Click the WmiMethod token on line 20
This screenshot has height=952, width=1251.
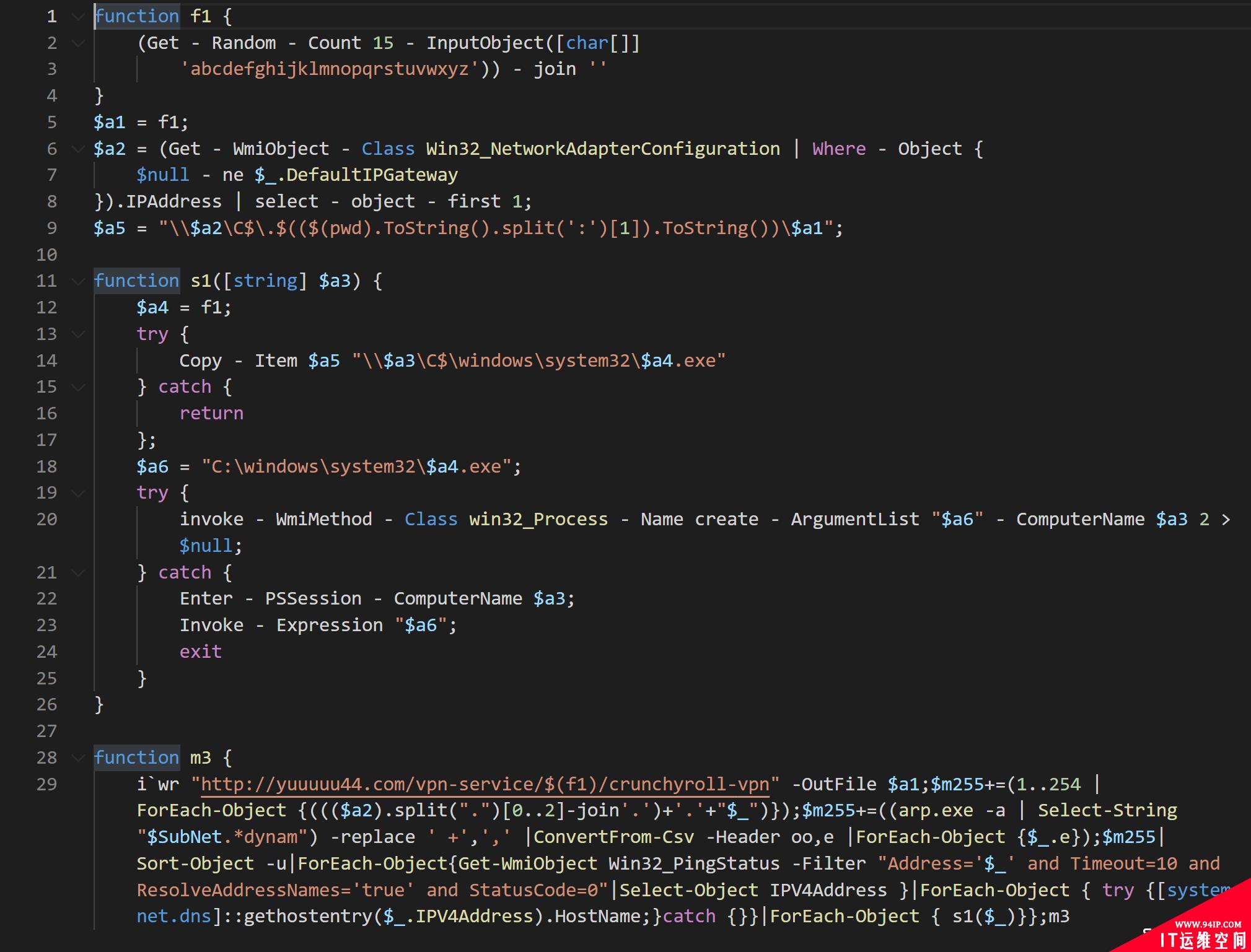pyautogui.click(x=324, y=520)
